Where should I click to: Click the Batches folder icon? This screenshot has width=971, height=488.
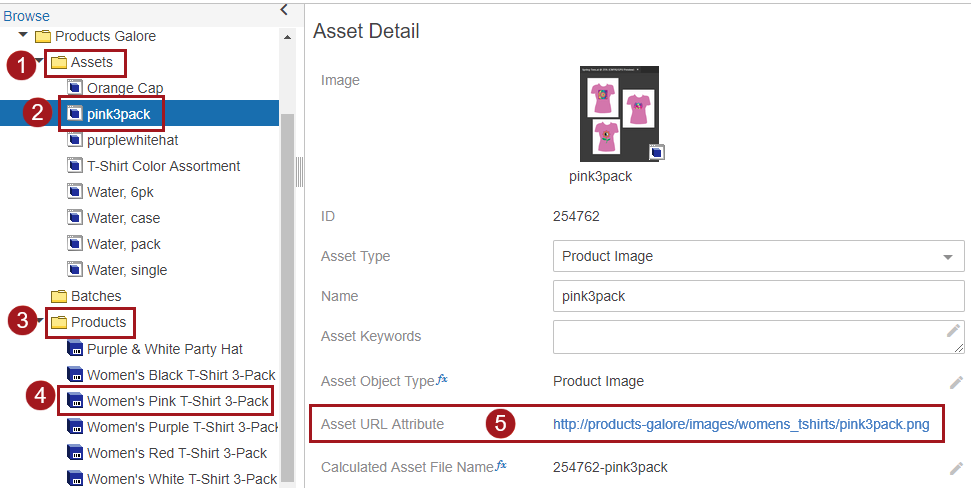(59, 296)
